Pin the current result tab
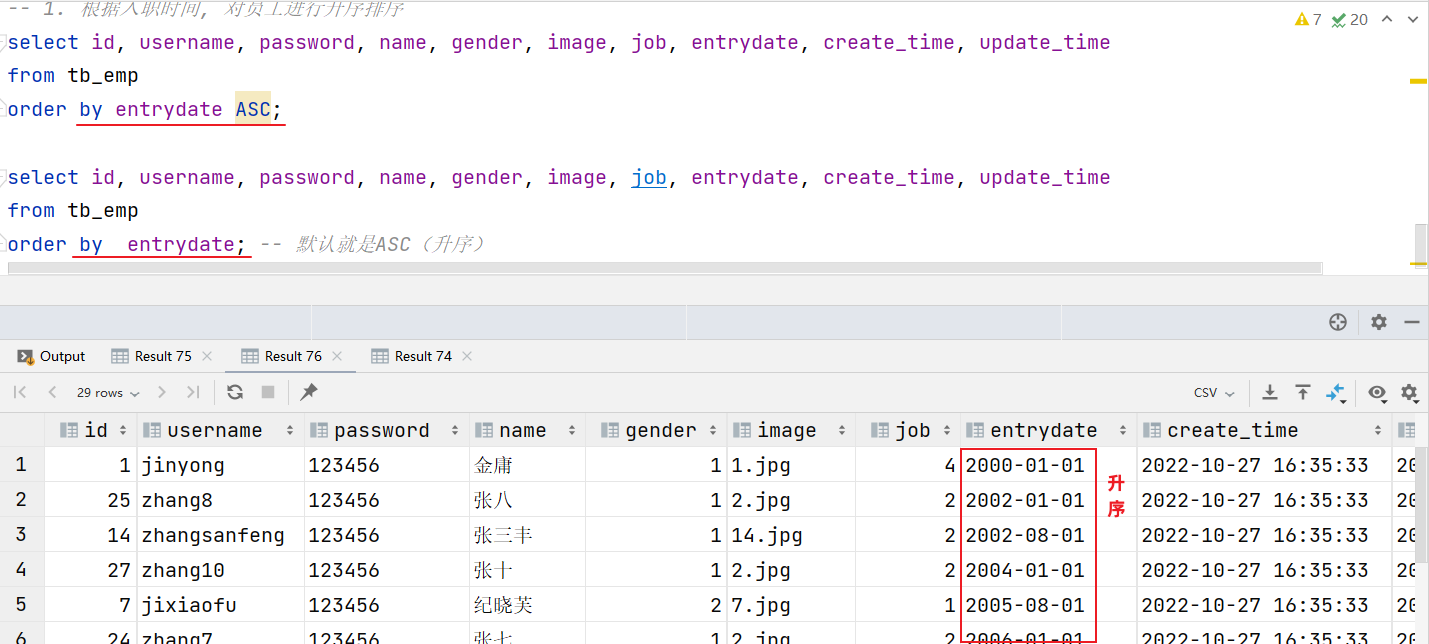The width and height of the screenshot is (1429, 644). pos(309,392)
